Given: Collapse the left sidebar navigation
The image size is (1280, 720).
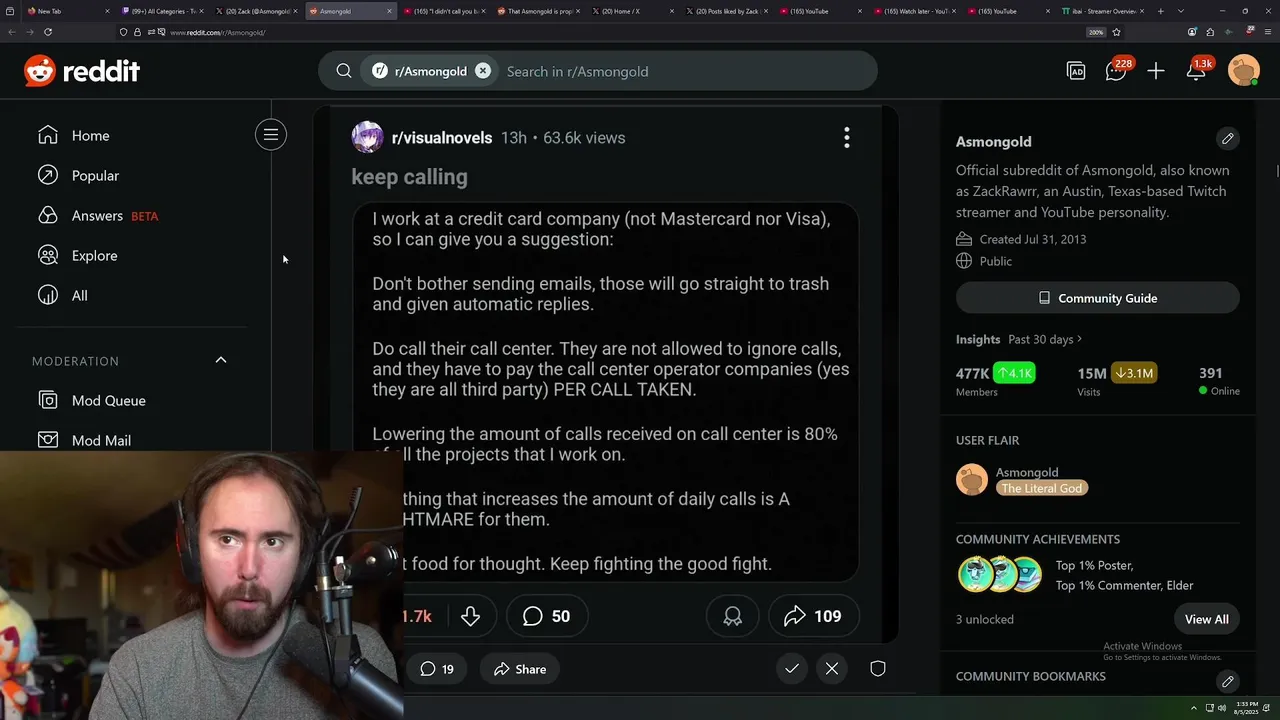Looking at the screenshot, I should 271,135.
